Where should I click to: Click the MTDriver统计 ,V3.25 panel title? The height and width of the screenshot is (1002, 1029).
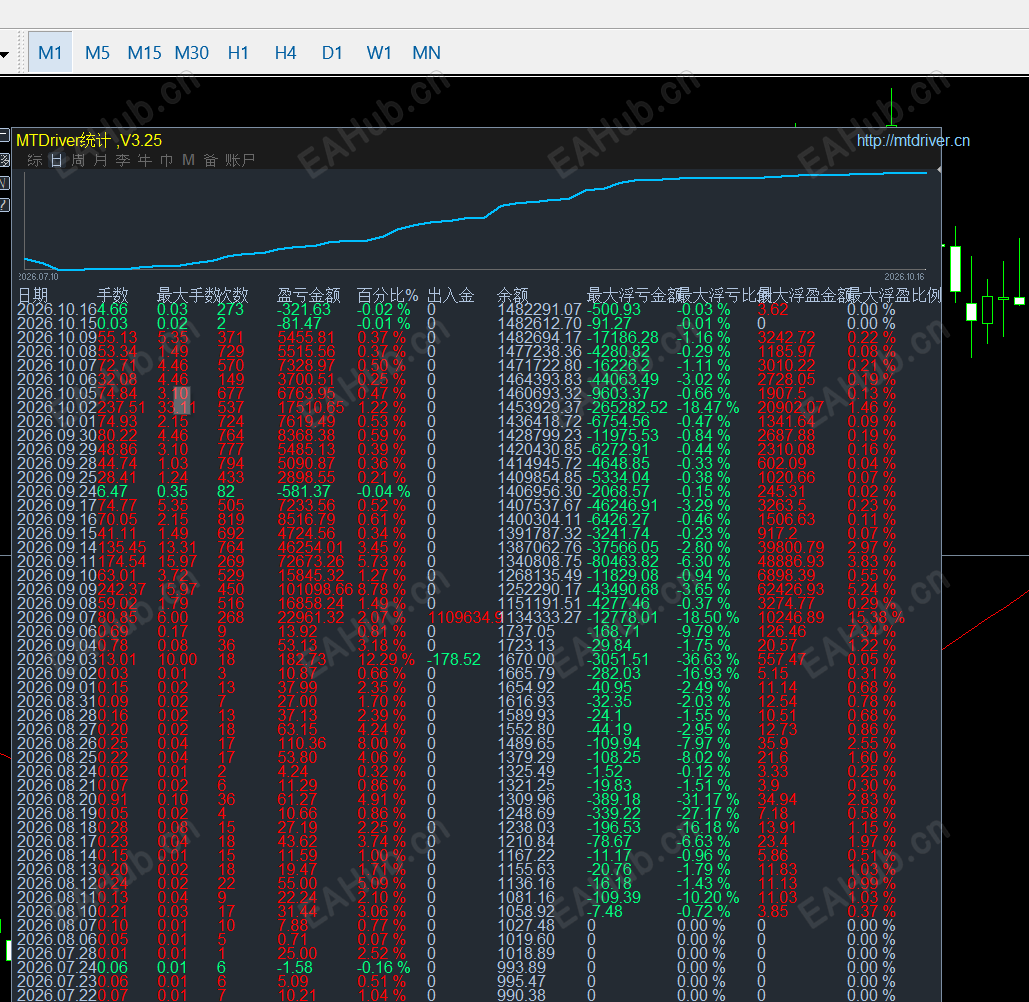tap(89, 140)
